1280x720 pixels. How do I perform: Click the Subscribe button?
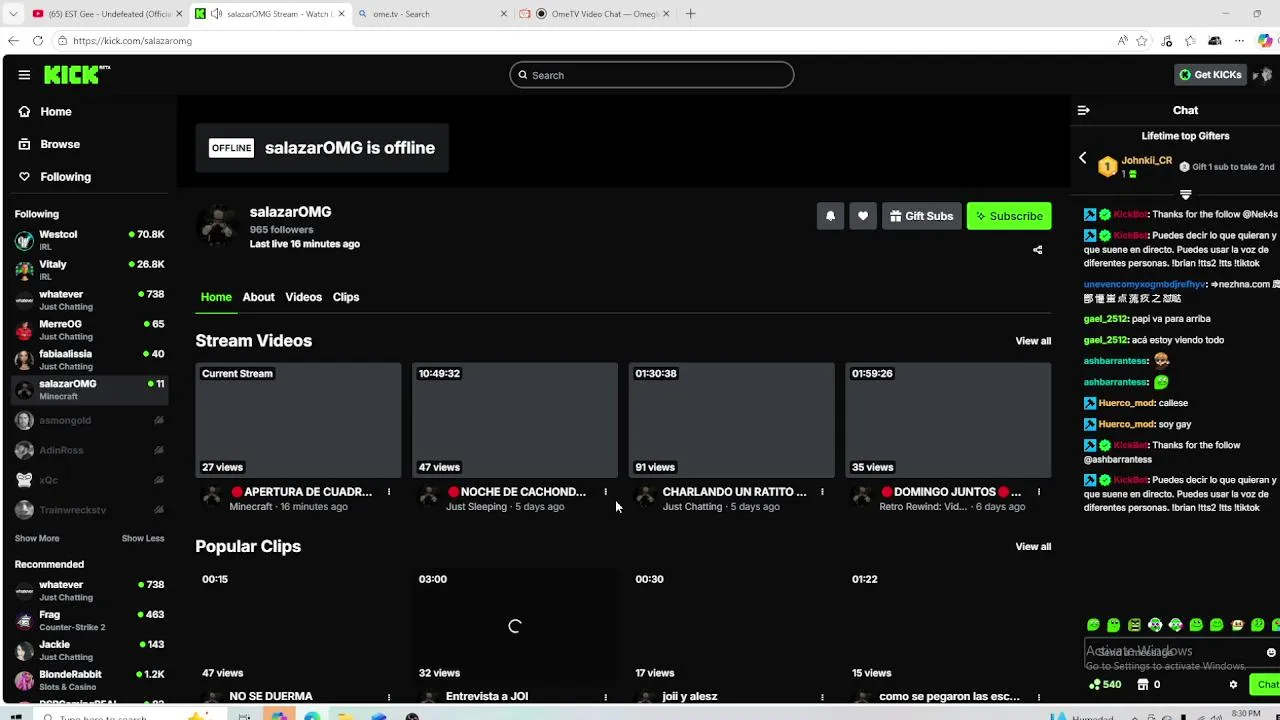1009,216
